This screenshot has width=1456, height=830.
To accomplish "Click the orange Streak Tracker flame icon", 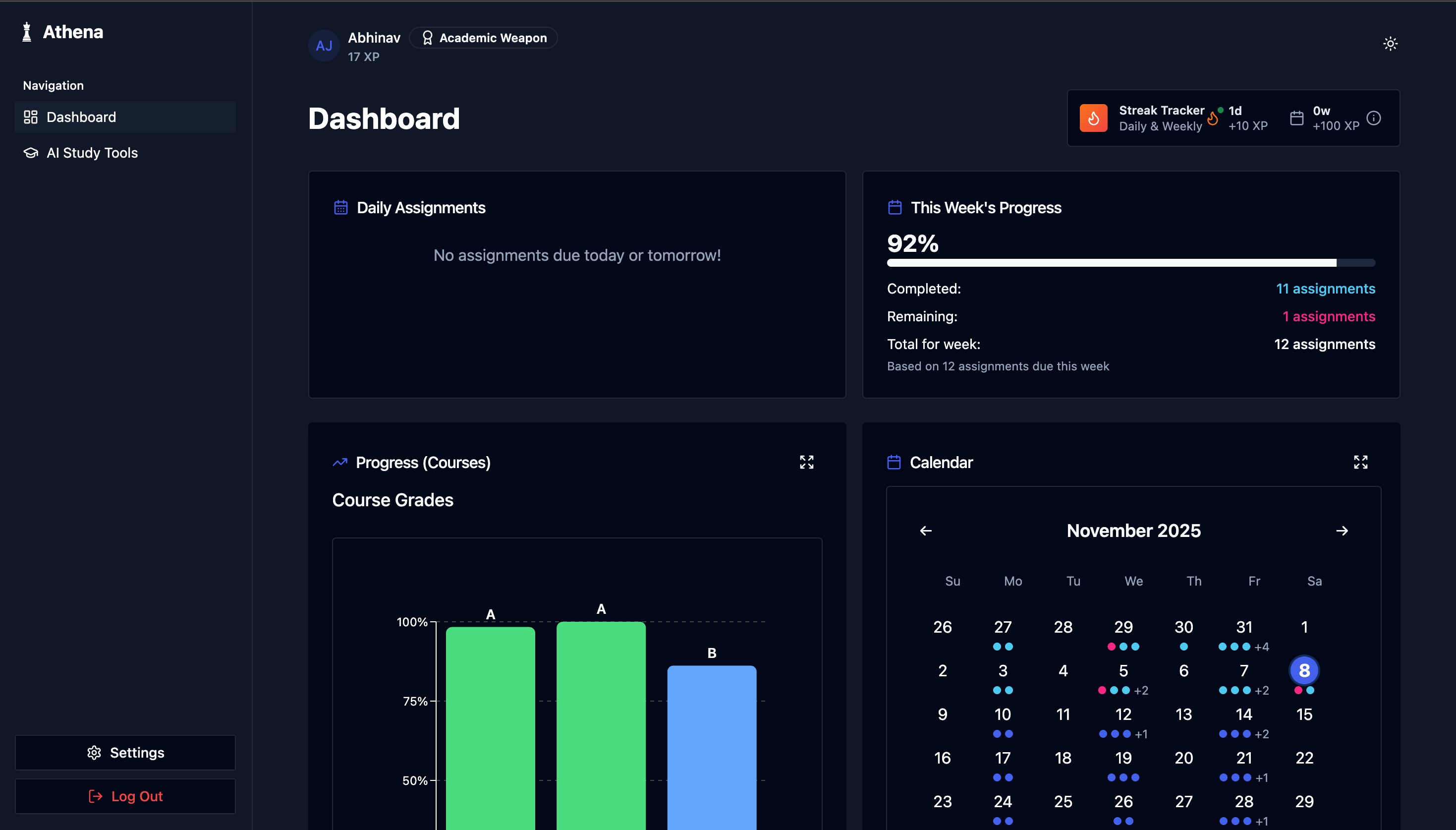I will click(1093, 118).
